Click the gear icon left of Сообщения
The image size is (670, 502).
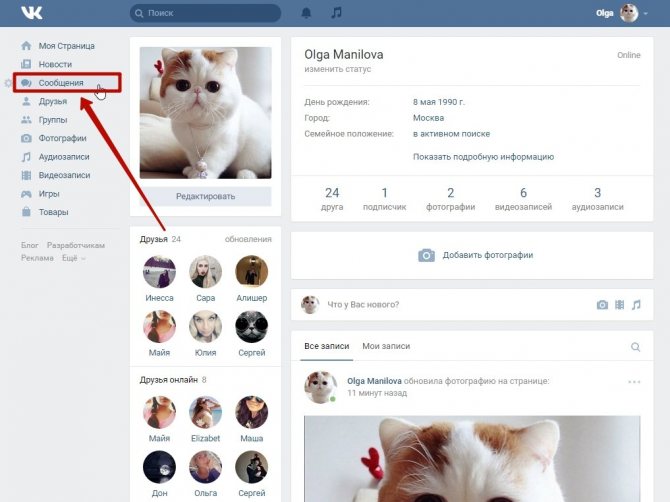tap(8, 83)
